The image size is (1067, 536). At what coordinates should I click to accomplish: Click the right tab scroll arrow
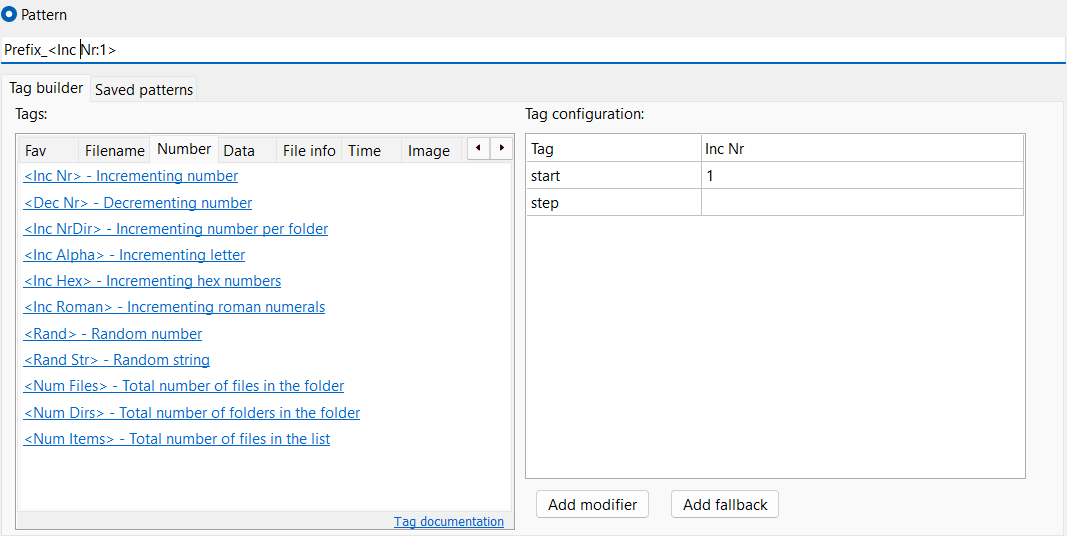(x=502, y=148)
